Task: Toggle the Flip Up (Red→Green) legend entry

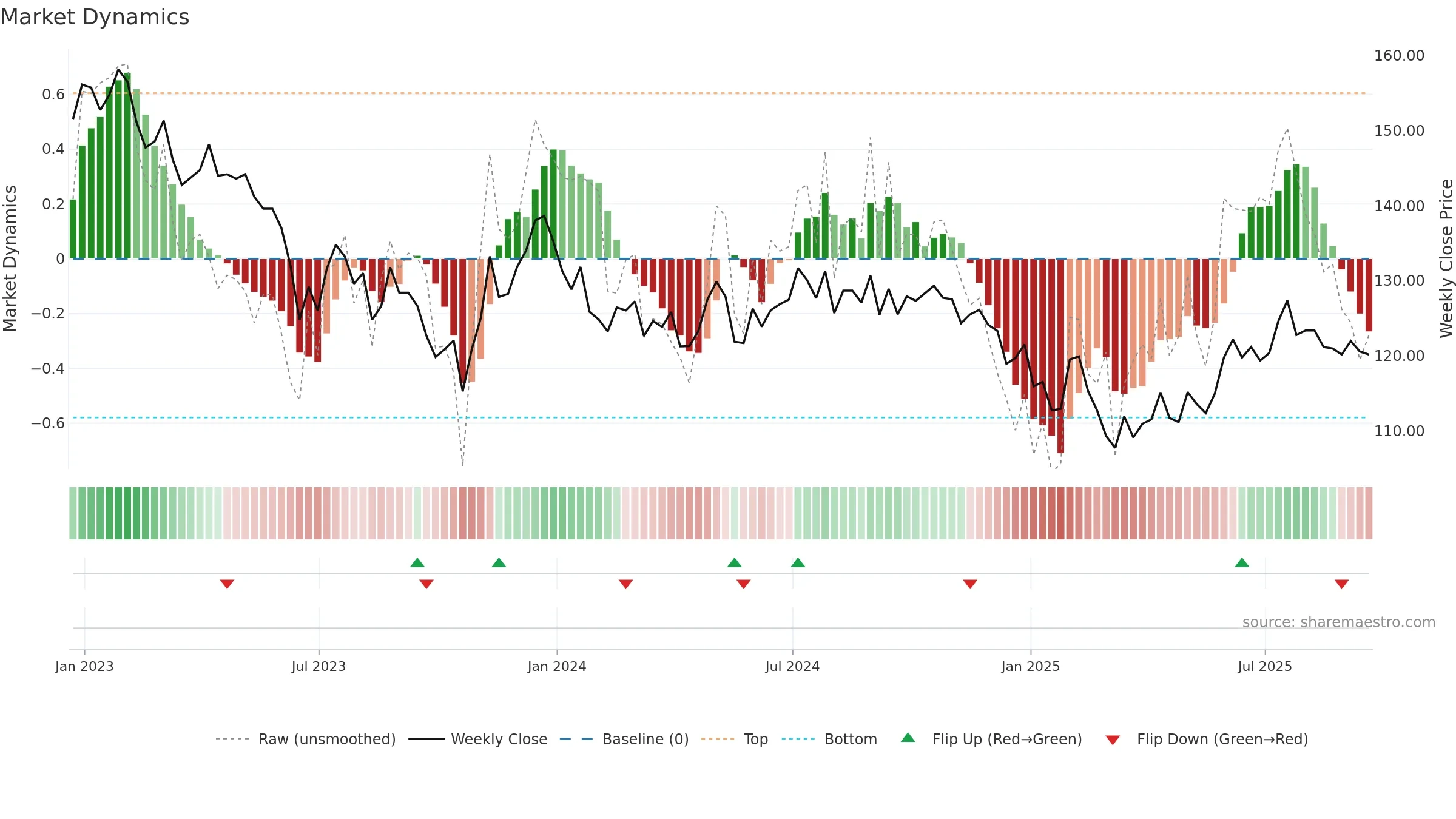Action: click(x=991, y=739)
